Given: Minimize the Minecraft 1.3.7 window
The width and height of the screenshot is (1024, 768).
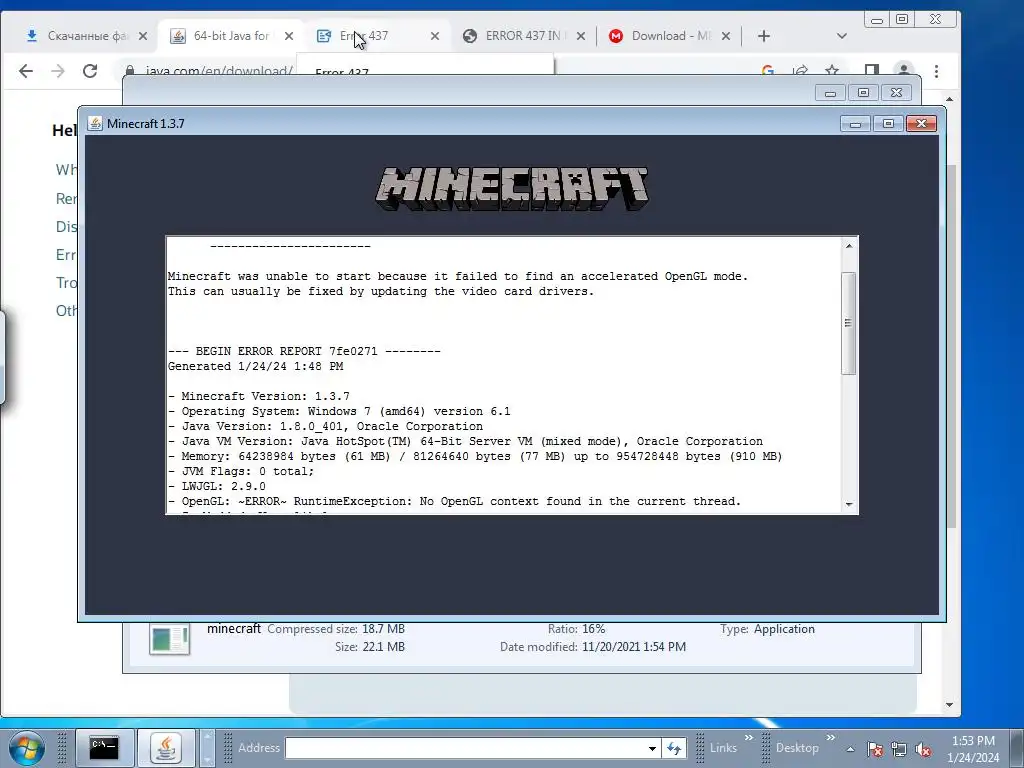Looking at the screenshot, I should coord(856,123).
